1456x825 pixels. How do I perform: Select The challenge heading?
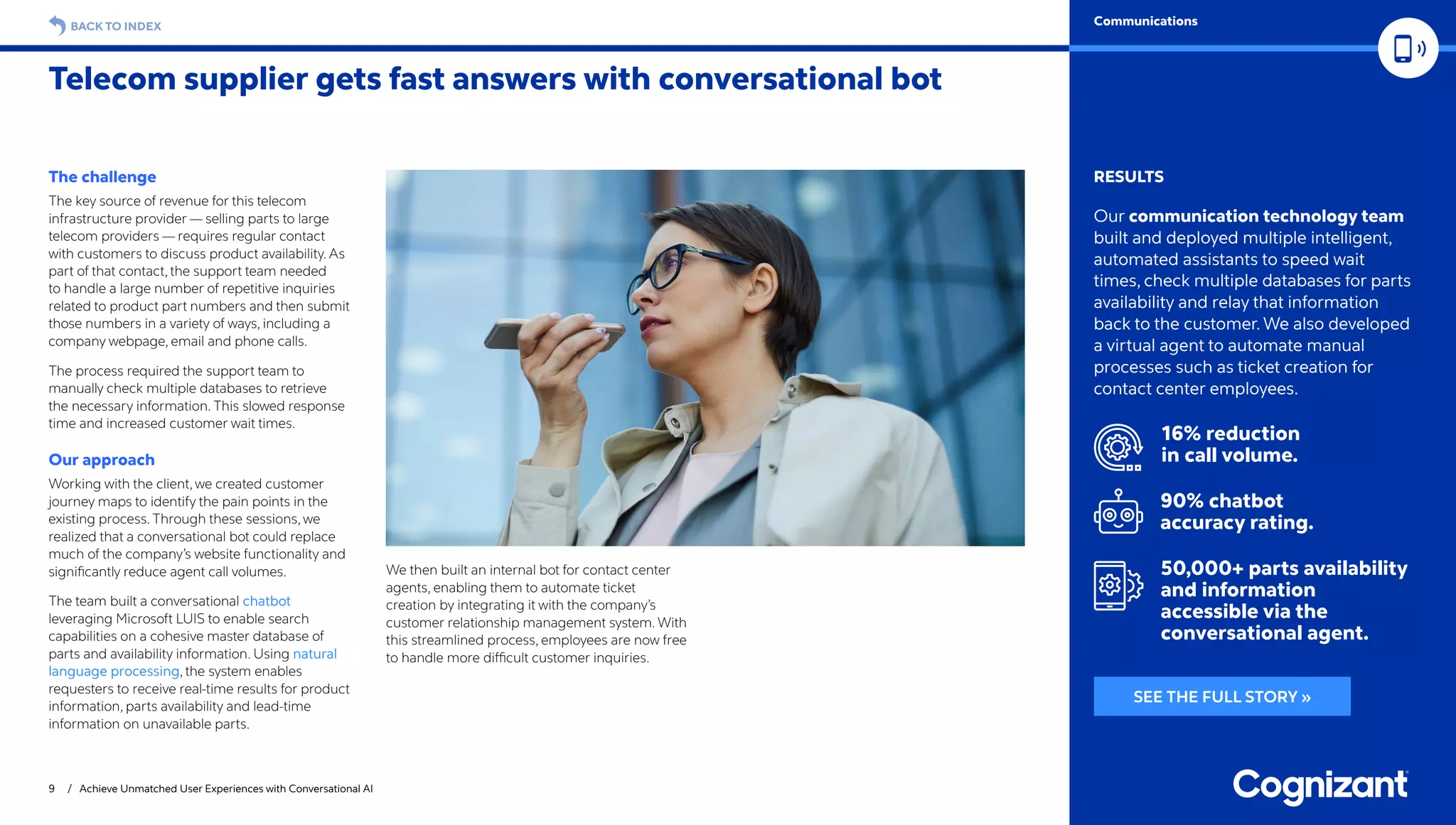point(102,177)
